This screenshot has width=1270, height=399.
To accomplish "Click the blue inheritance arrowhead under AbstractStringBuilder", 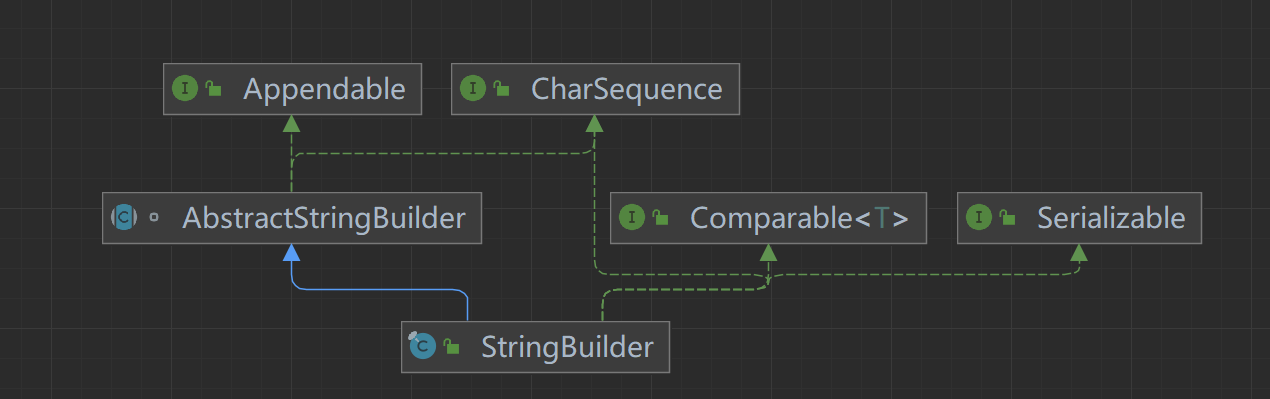I will coord(291,253).
